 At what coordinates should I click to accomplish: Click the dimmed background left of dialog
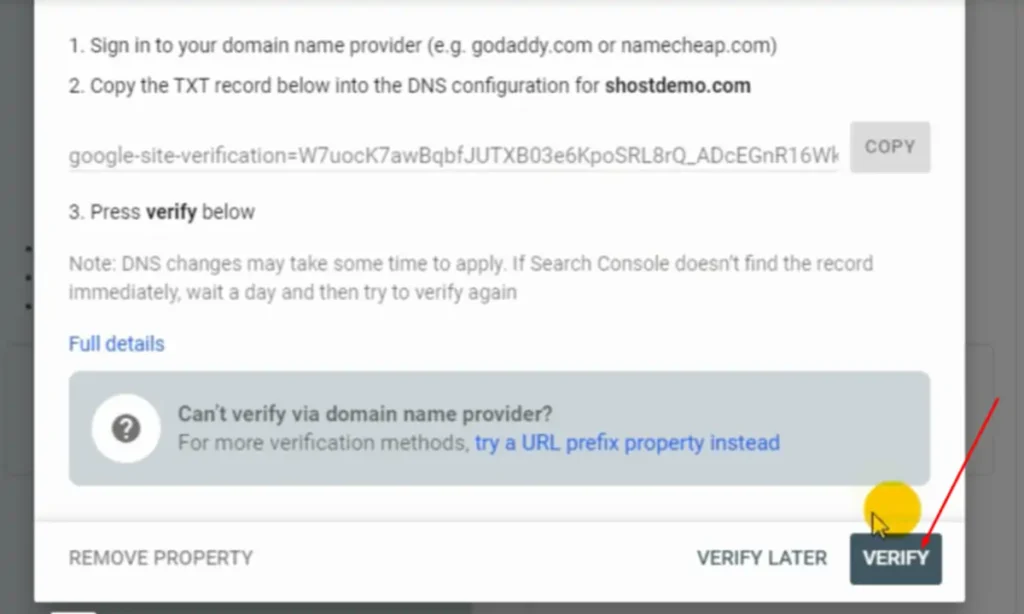[16, 300]
